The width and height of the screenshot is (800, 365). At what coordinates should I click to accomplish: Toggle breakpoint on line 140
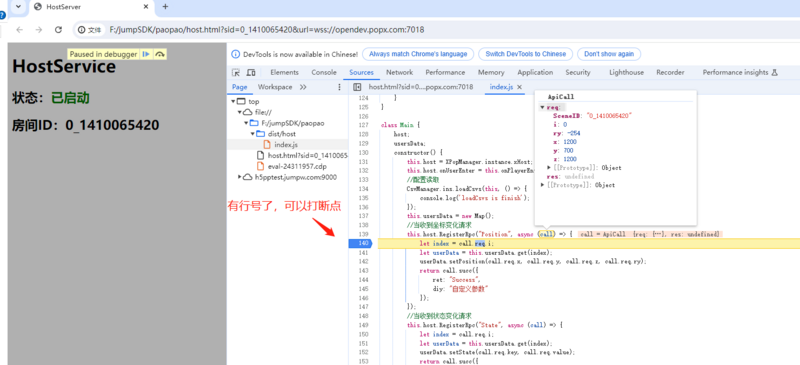(362, 244)
